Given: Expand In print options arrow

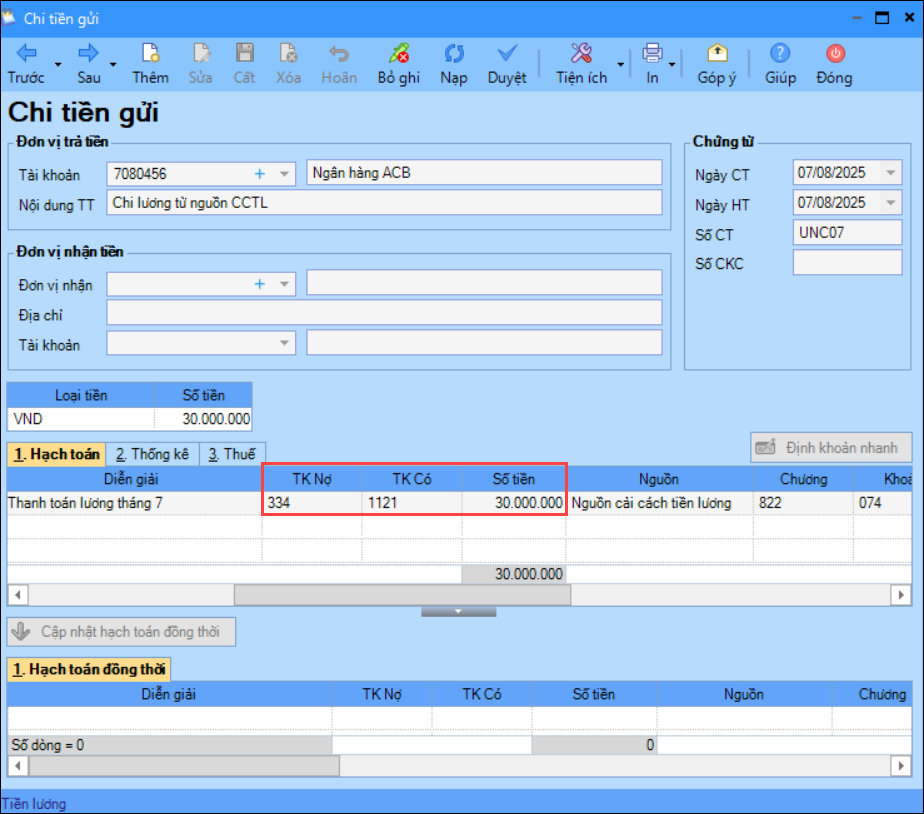Looking at the screenshot, I should pyautogui.click(x=672, y=64).
